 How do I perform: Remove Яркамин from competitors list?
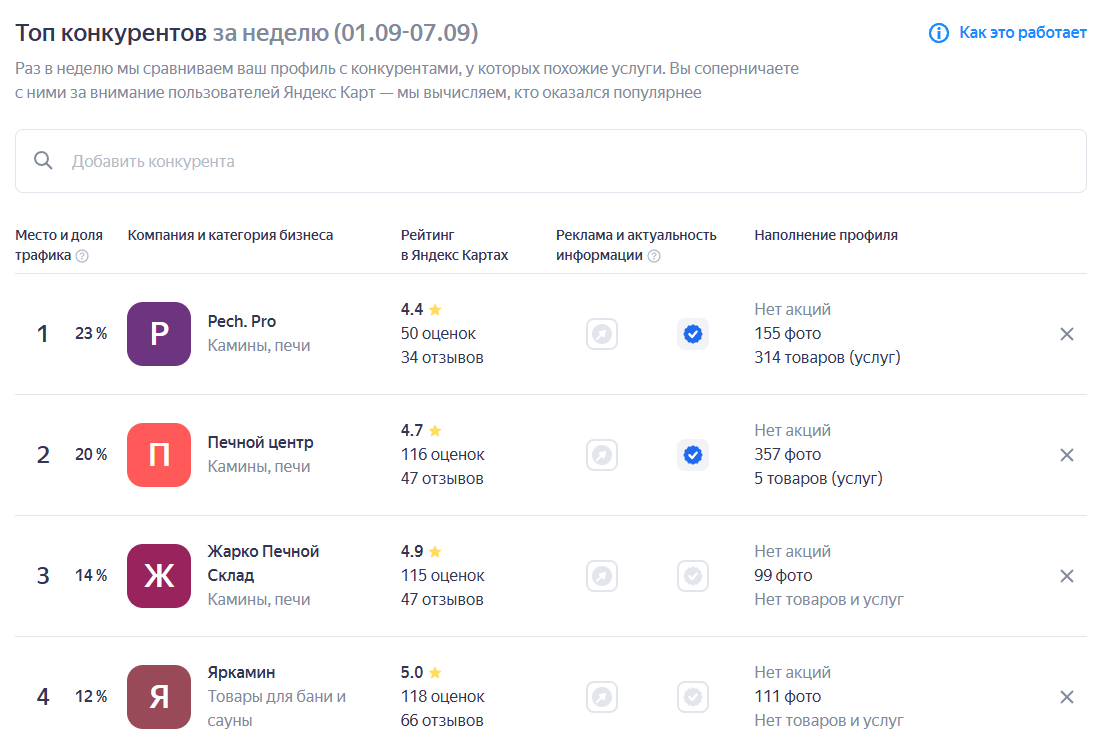(x=1067, y=697)
